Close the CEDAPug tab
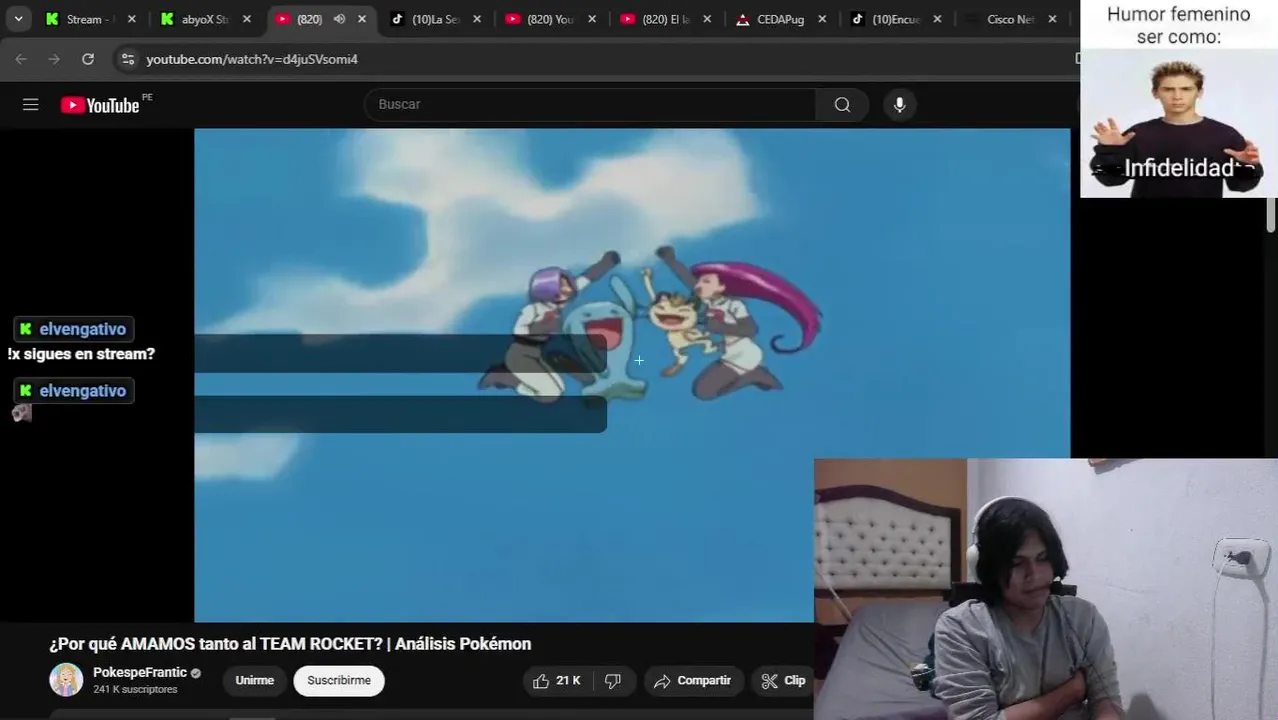This screenshot has height=720, width=1278. pos(822,19)
